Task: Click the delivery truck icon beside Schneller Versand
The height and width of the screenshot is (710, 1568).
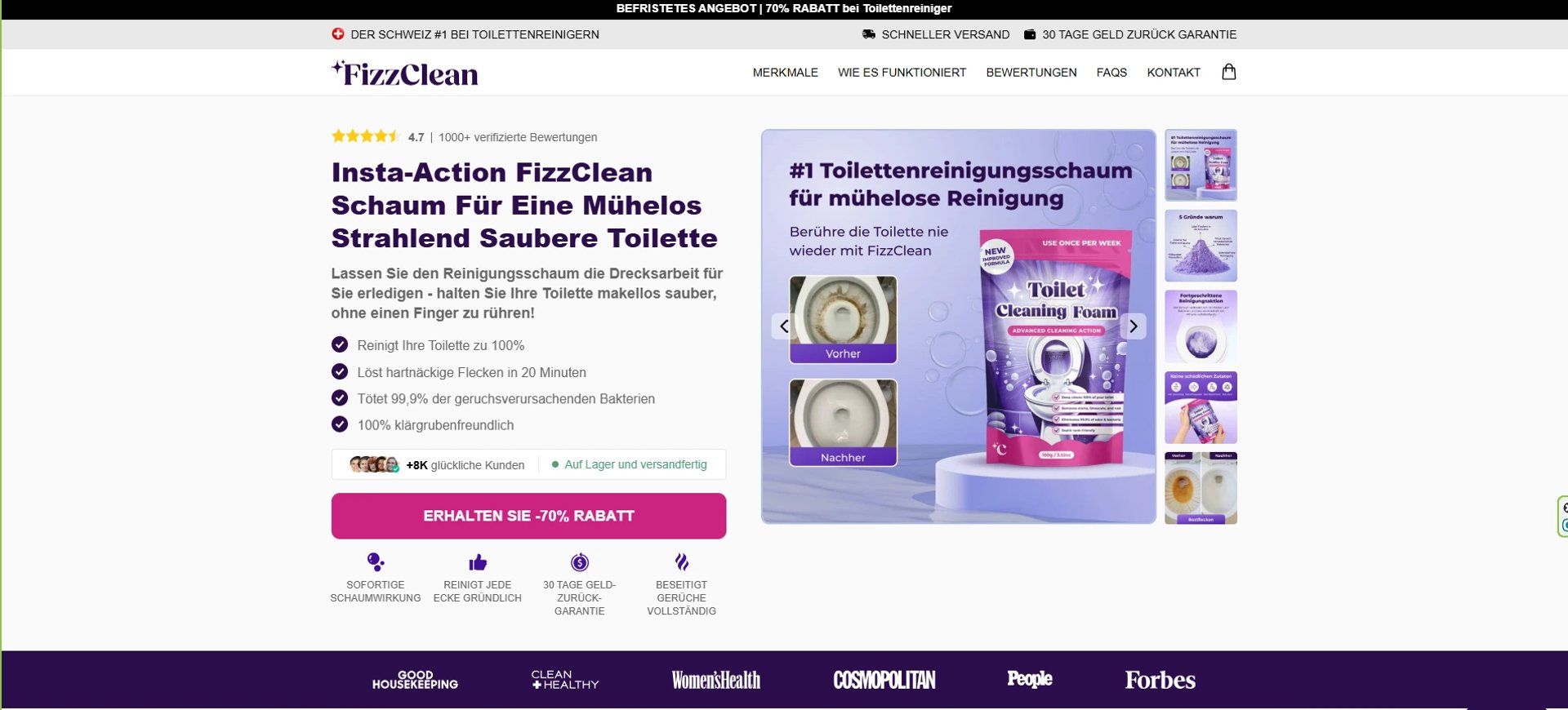Action: click(x=869, y=34)
